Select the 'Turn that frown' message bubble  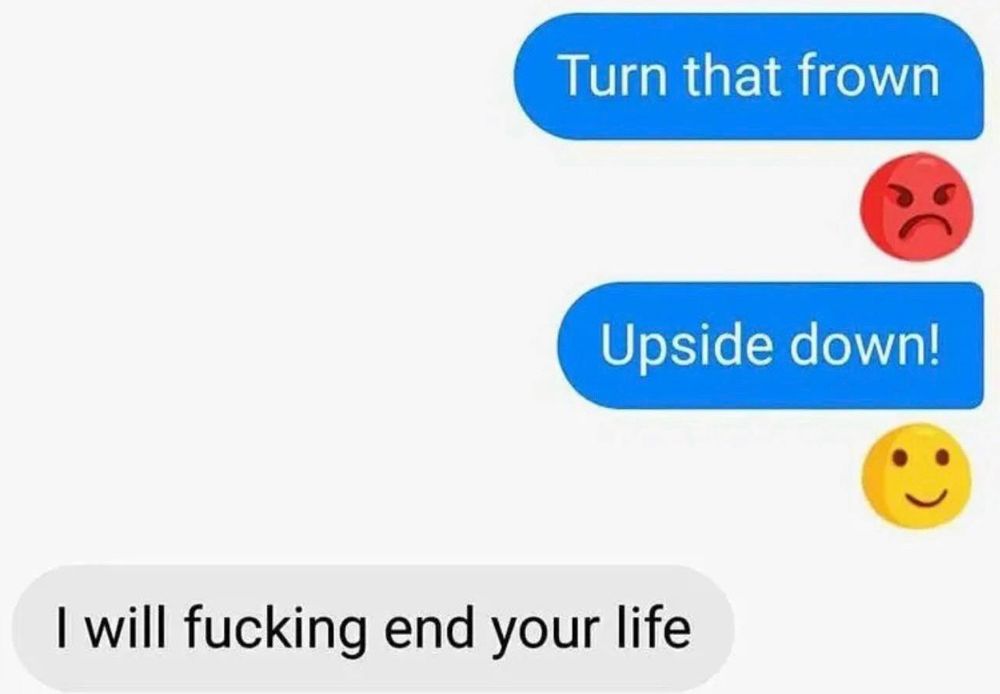pos(749,76)
